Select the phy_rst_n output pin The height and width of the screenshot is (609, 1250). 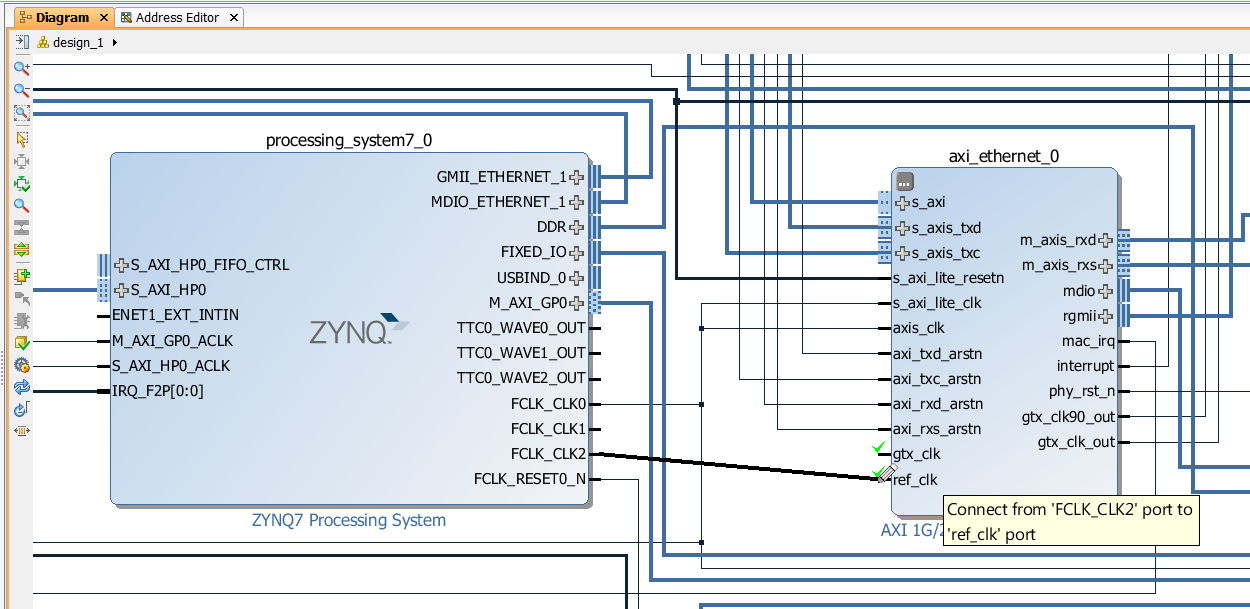click(1082, 391)
